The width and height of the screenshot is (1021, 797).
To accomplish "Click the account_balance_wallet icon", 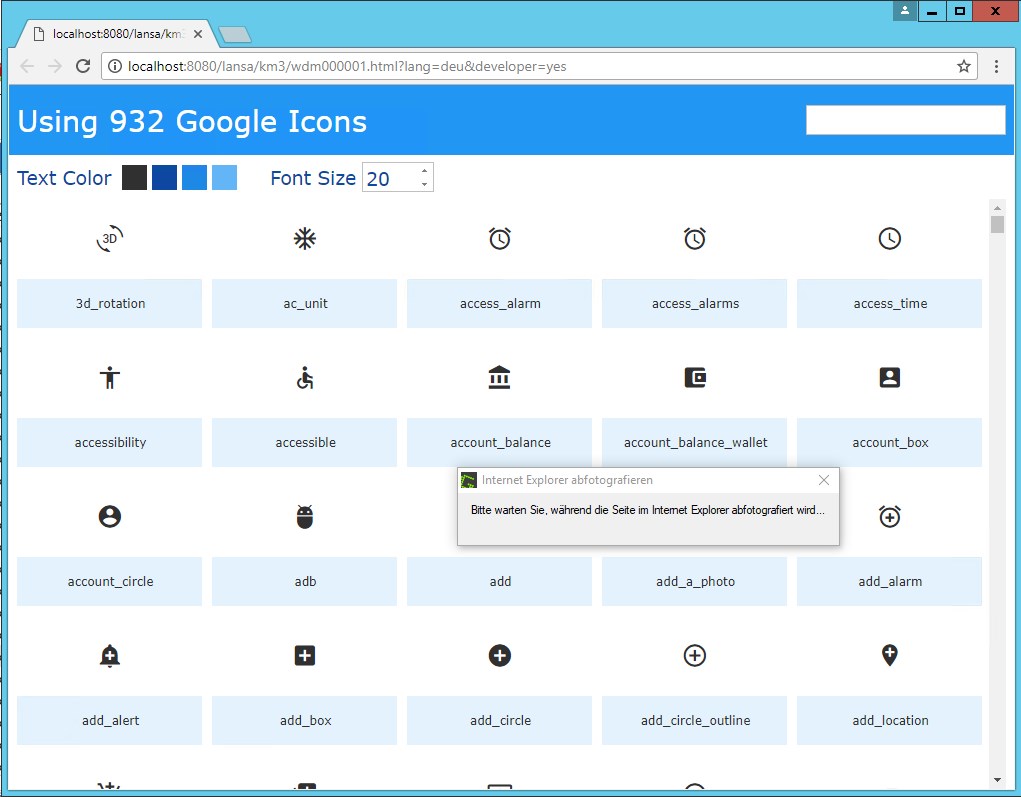I will pyautogui.click(x=695, y=377).
